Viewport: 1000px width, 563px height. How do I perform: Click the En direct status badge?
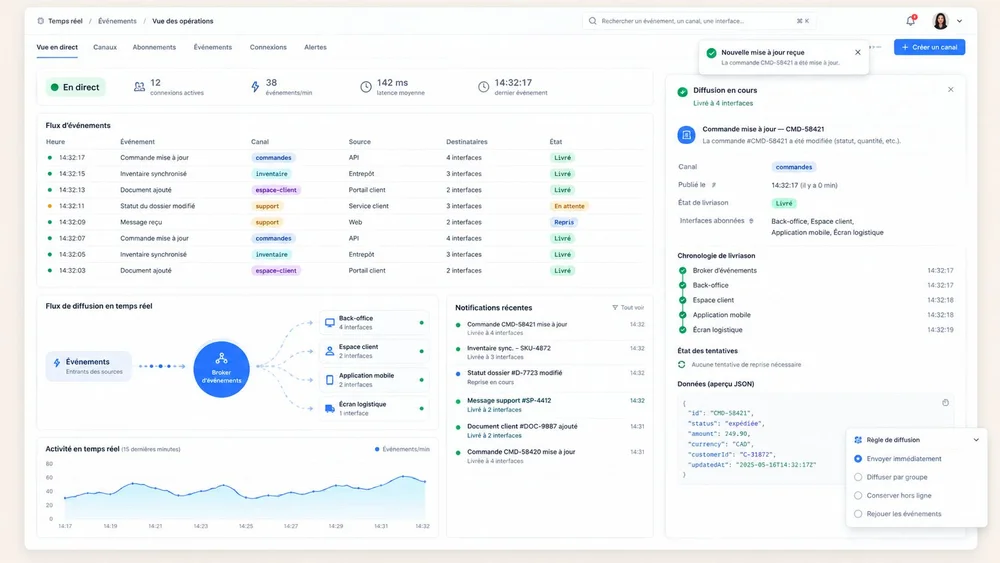[75, 87]
